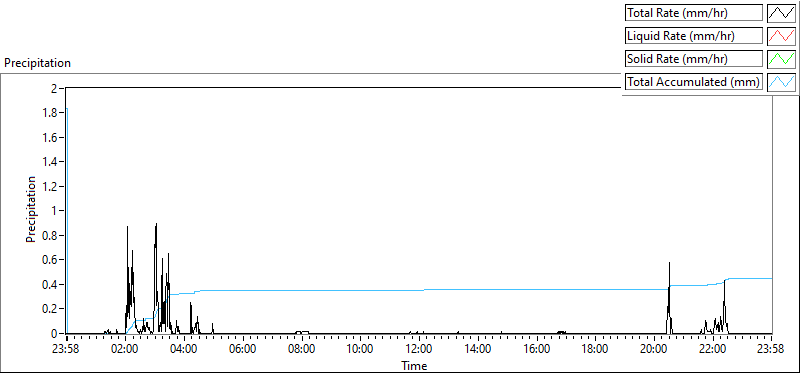
Task: Click the 12:00 time axis tick label
Action: click(x=419, y=350)
